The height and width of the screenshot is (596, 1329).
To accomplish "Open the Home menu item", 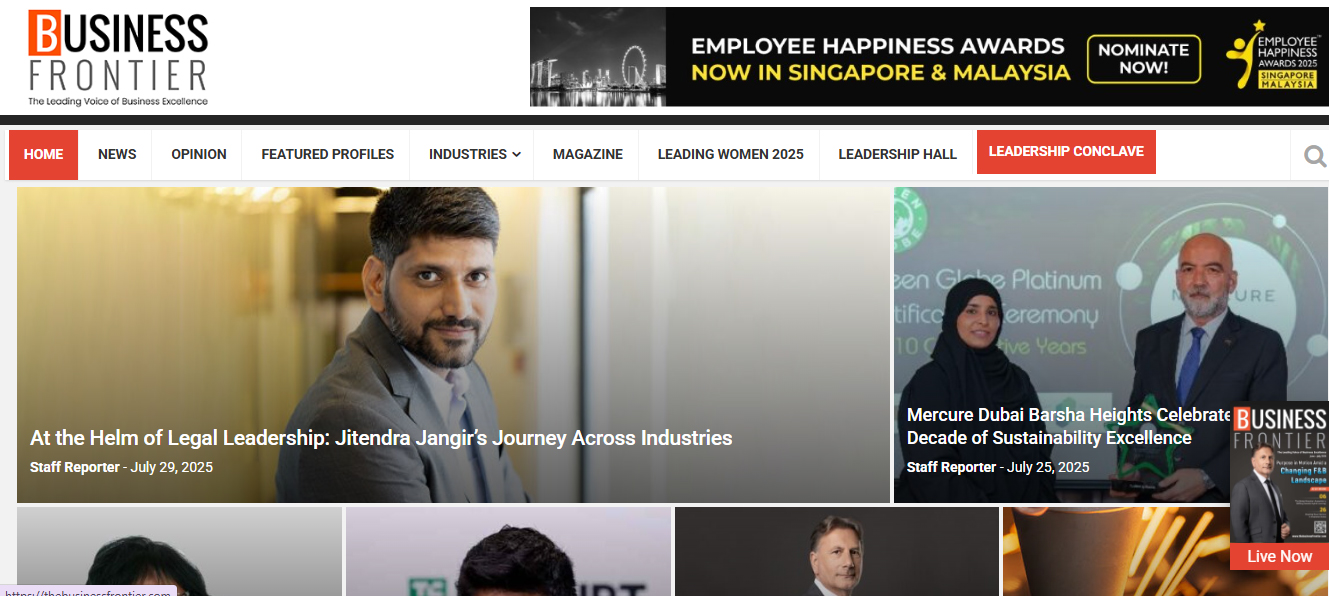I will [x=43, y=154].
